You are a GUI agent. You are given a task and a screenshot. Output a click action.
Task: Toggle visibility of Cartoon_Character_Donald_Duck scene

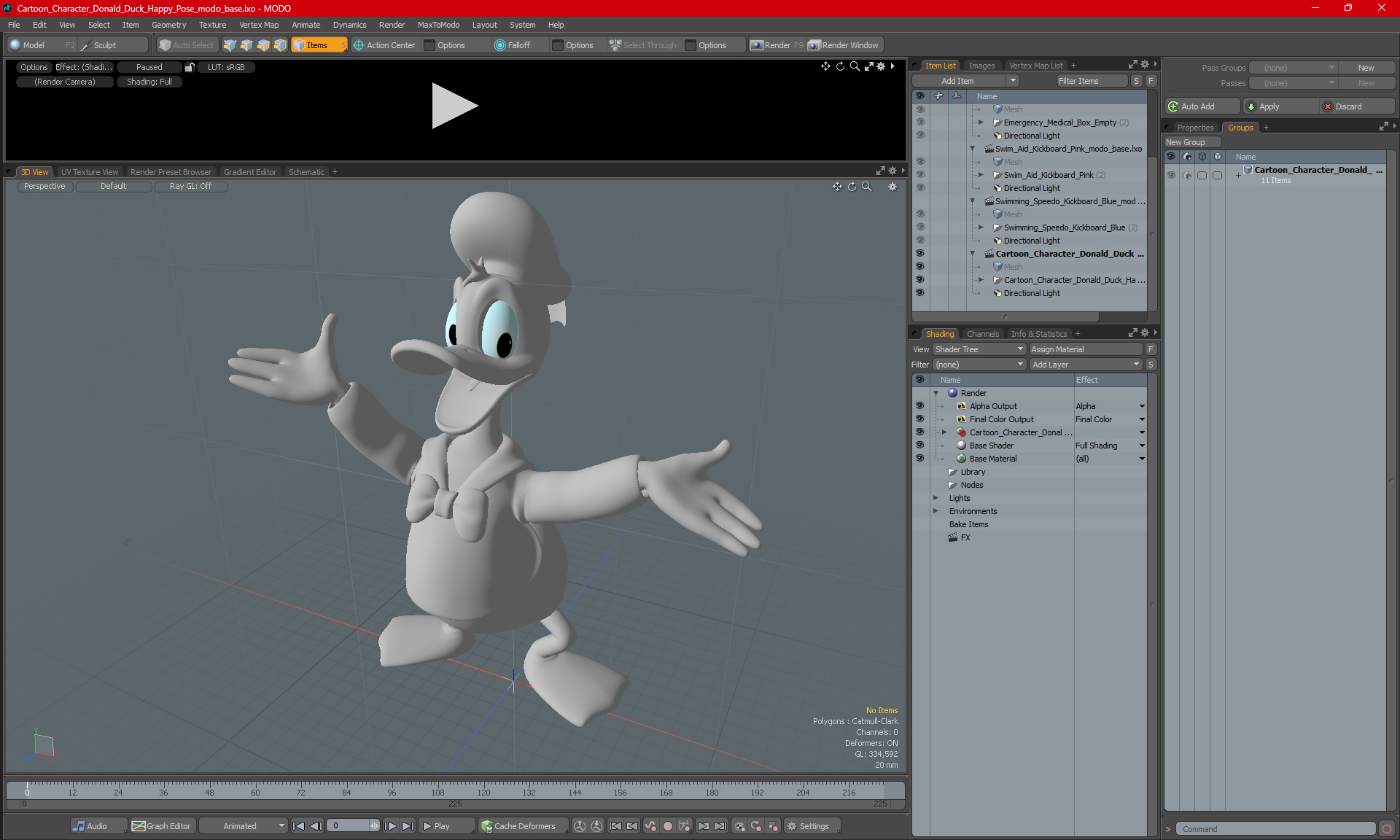(x=919, y=254)
